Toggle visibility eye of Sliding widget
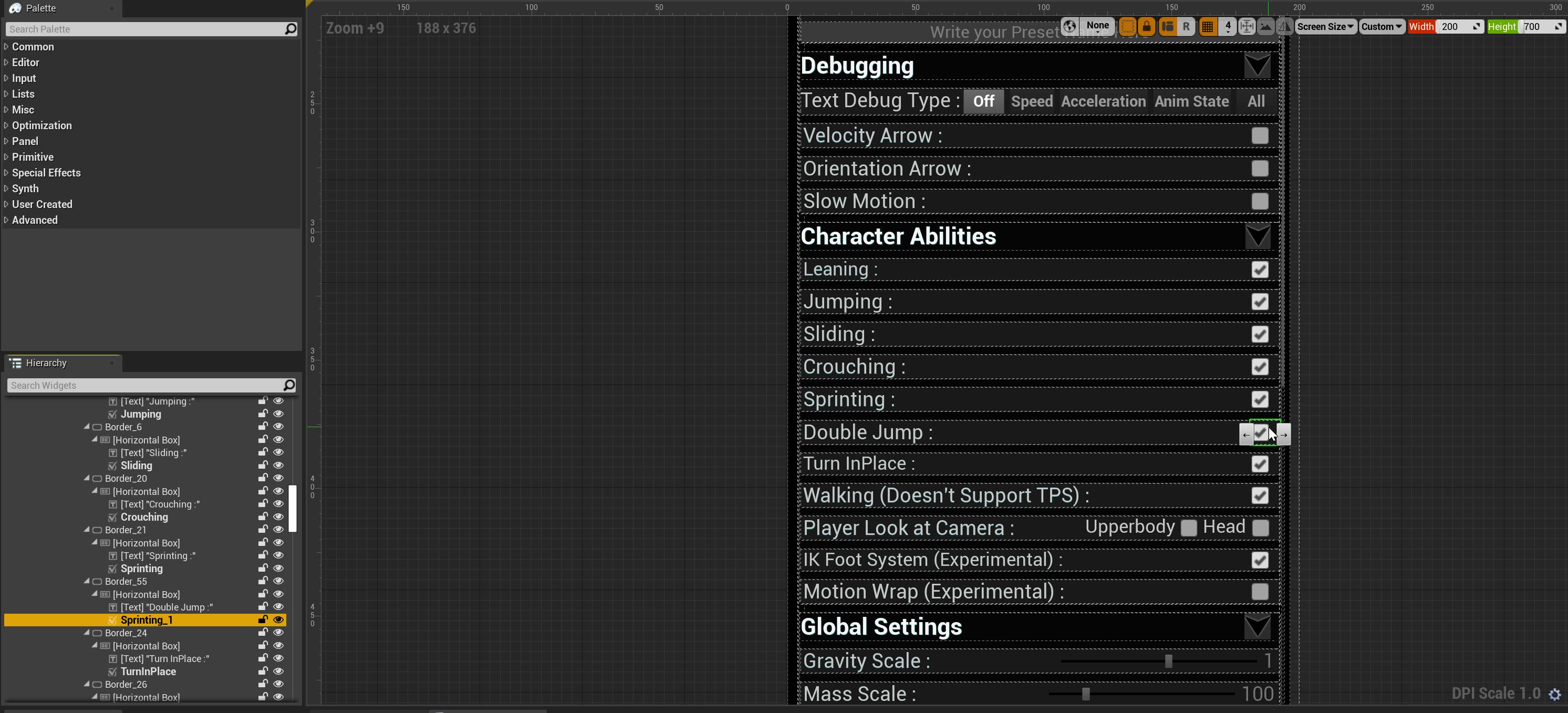 [x=279, y=465]
